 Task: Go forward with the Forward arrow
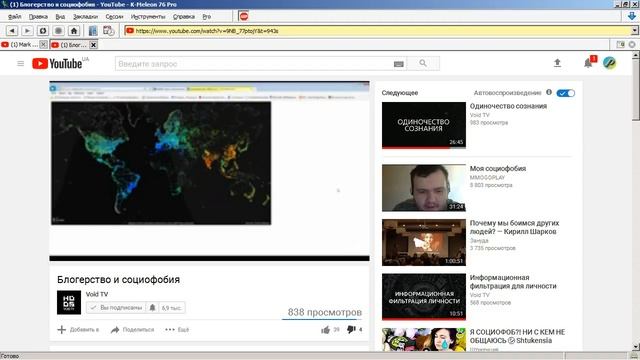click(x=27, y=31)
